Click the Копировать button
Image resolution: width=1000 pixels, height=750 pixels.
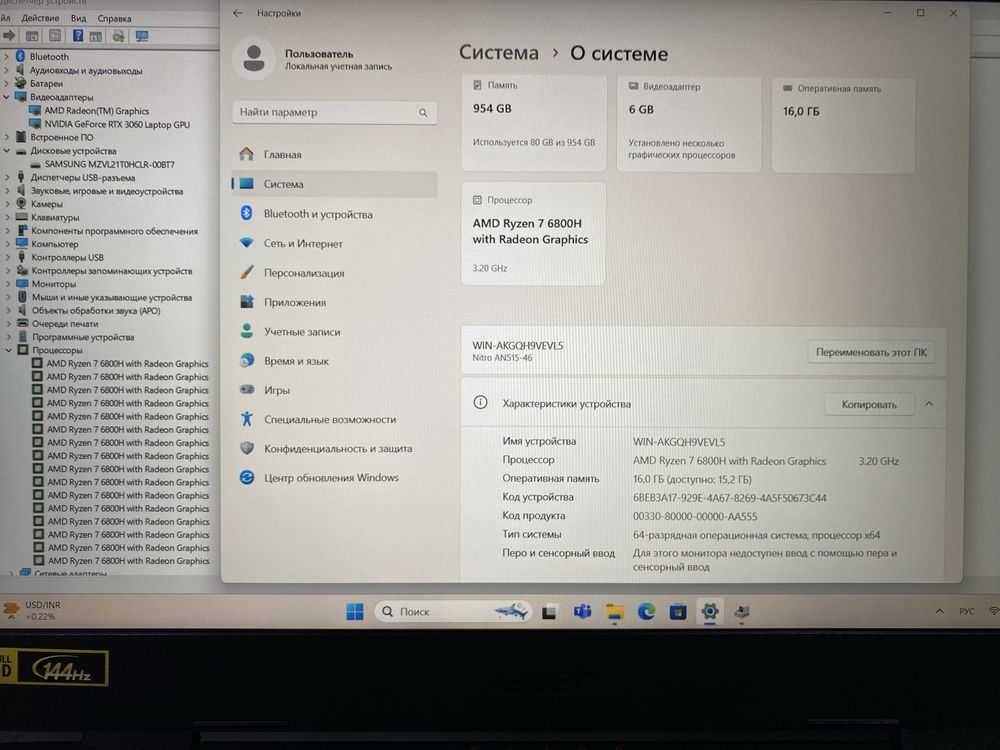[x=869, y=404]
